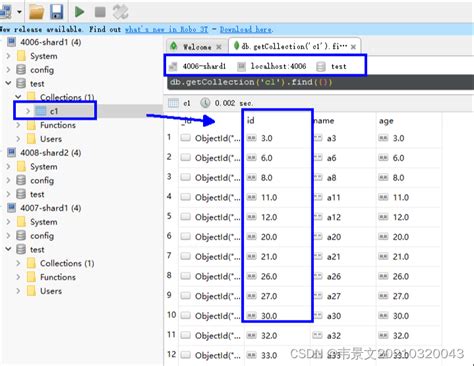This screenshot has width=474, height=366.
Task: Expand Users under 4006-shard1 test
Action: pos(18,139)
